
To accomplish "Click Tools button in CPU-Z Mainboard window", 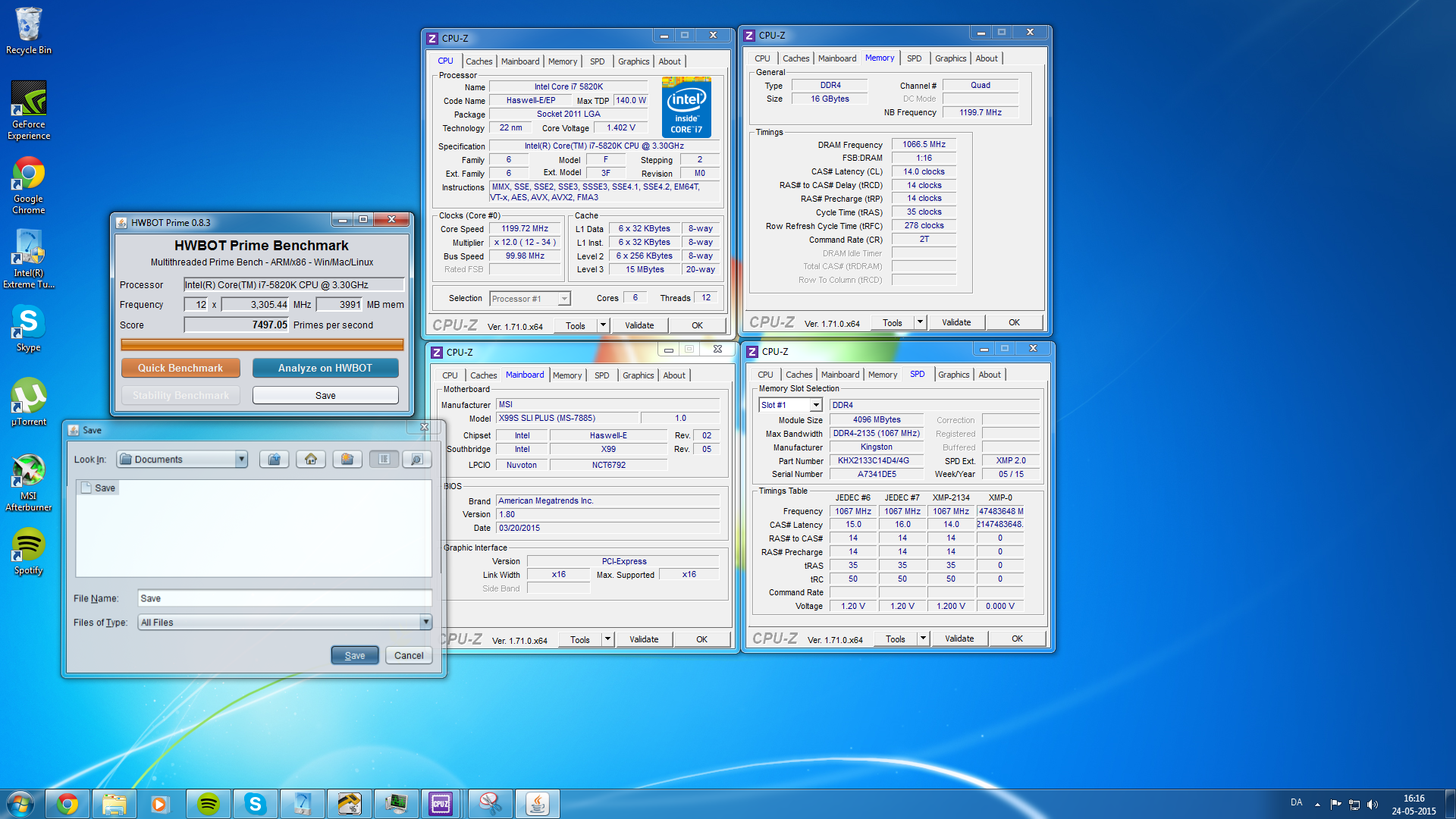I will (x=580, y=639).
